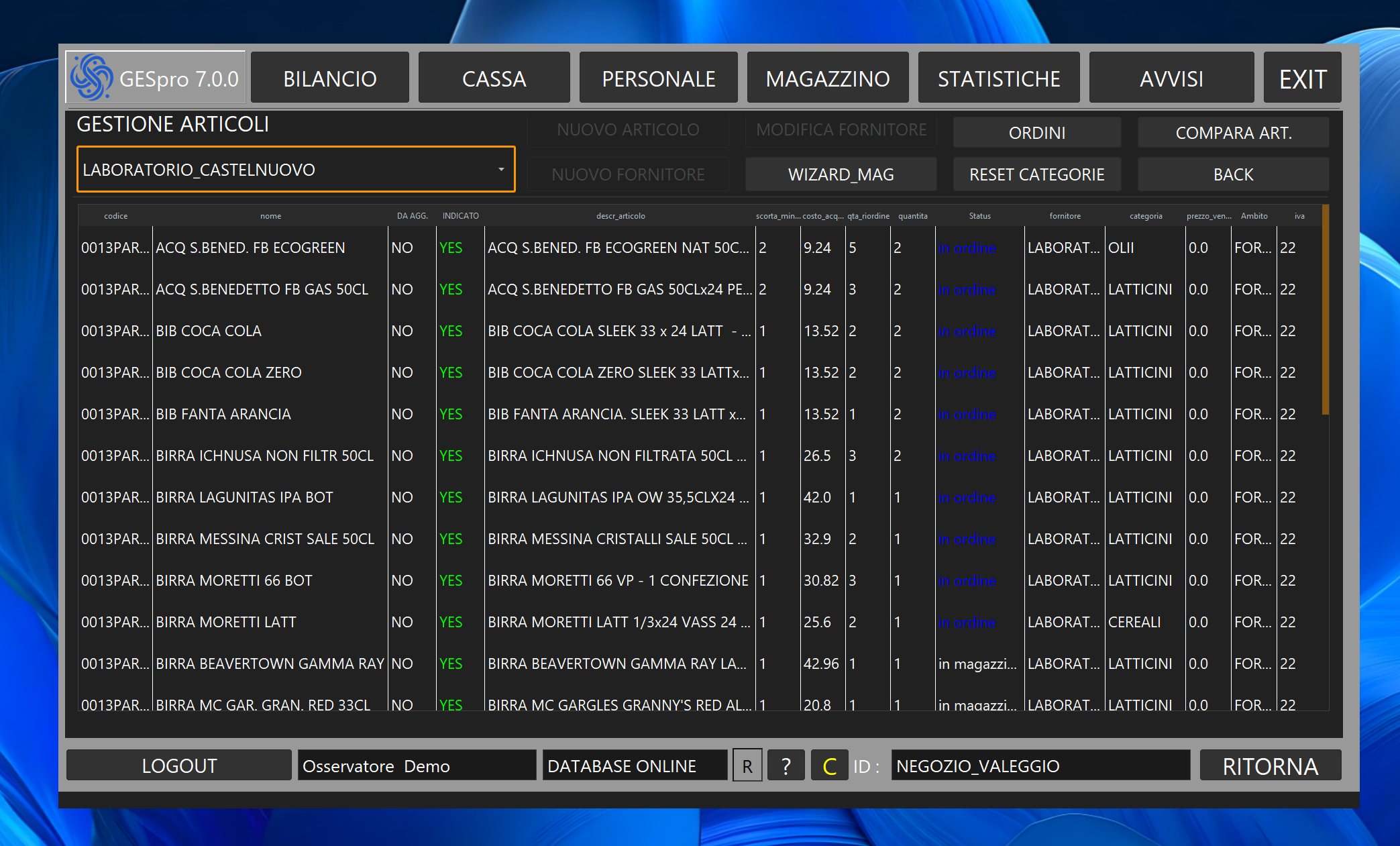Select the ACQ S.BENED. FB ECOGREEN name cell
Screen dimensions: 1400x846
pyautogui.click(x=270, y=248)
